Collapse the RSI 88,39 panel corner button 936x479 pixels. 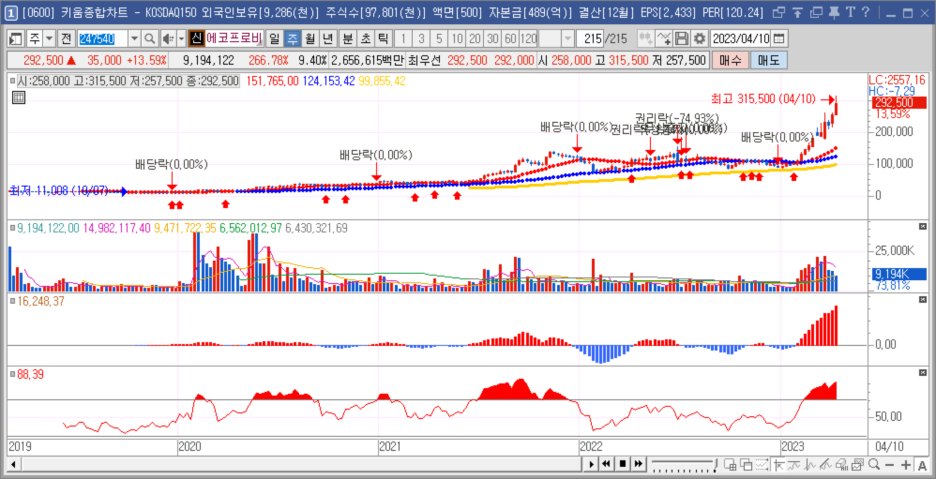(922, 372)
